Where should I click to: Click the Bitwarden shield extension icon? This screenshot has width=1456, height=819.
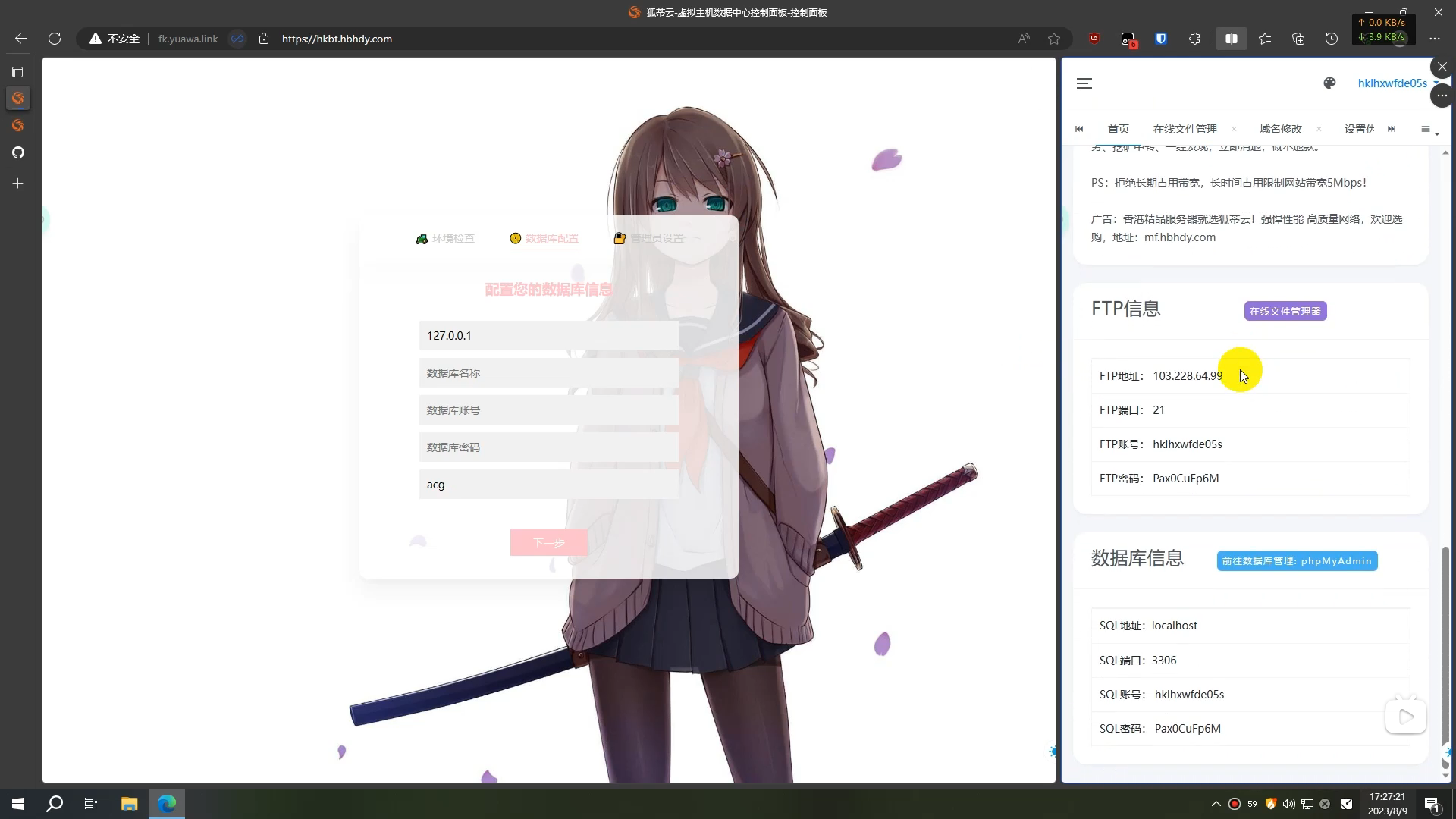point(1161,39)
